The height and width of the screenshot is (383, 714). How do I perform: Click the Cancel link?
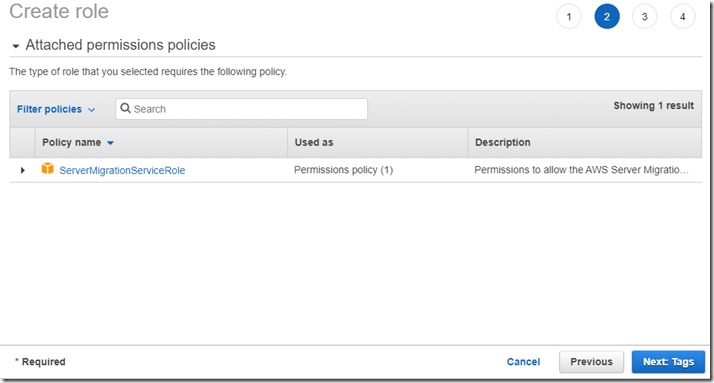click(x=523, y=362)
